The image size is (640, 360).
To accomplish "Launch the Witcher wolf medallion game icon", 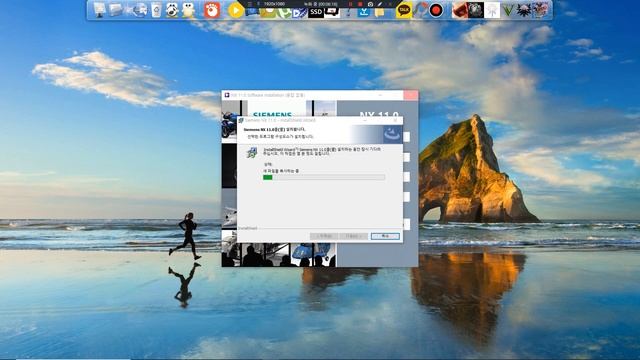I will (x=524, y=10).
